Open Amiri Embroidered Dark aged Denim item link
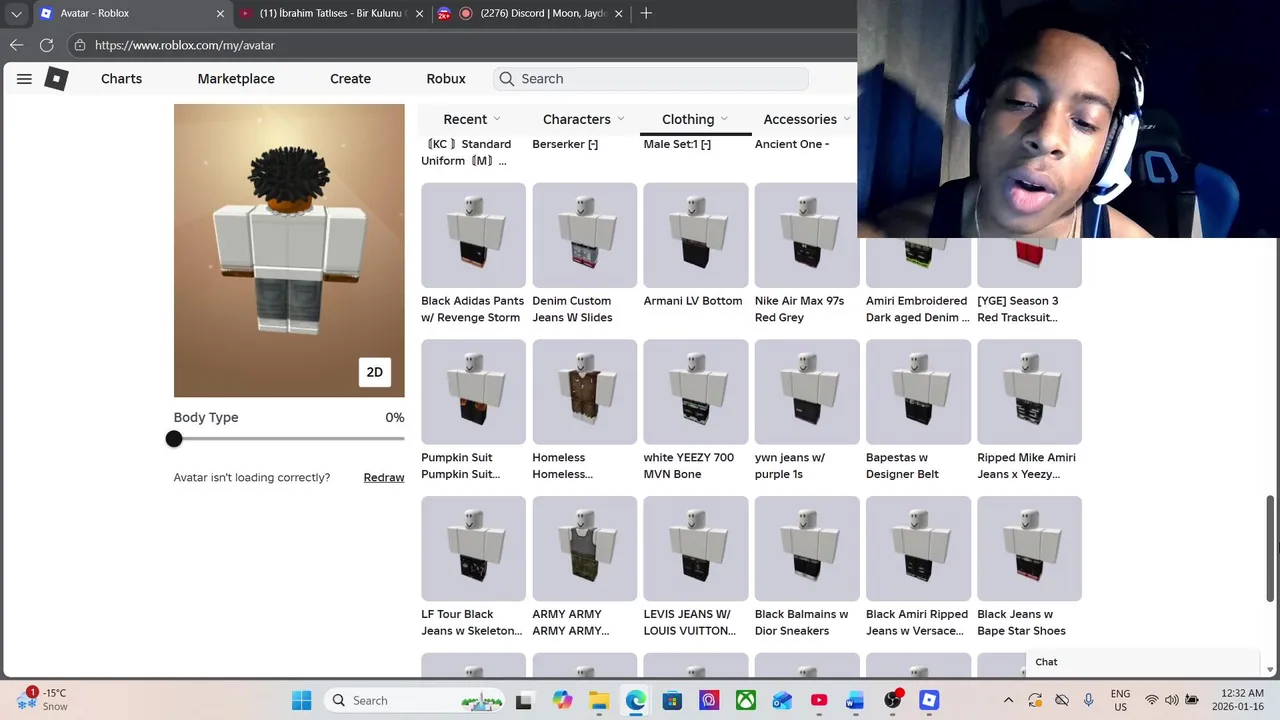Image resolution: width=1280 pixels, height=720 pixels. click(x=917, y=309)
